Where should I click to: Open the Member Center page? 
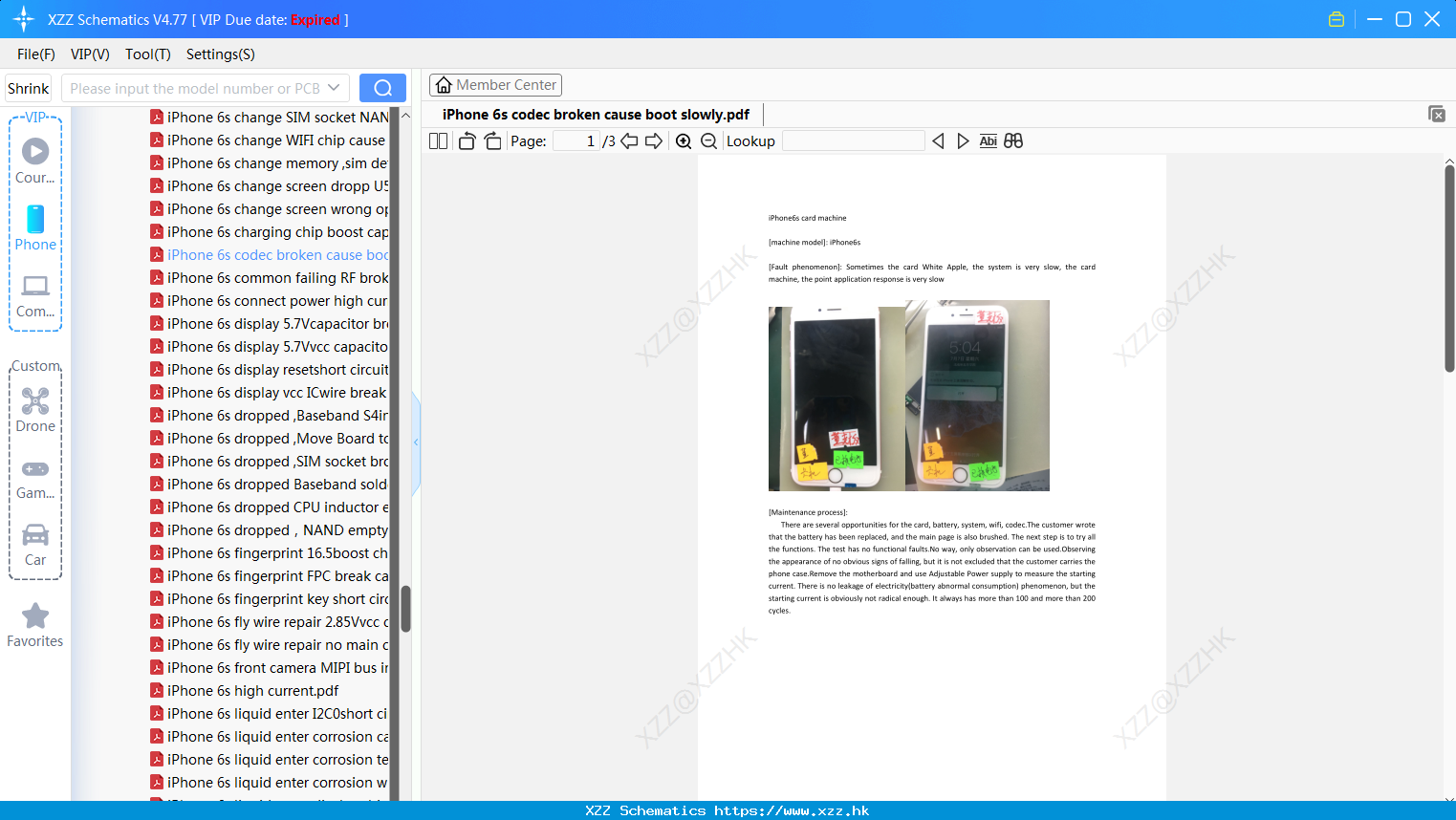495,85
